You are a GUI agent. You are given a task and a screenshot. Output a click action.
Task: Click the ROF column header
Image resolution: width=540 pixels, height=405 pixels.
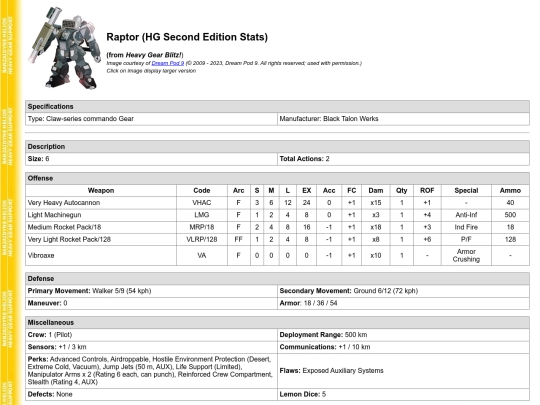(x=427, y=190)
